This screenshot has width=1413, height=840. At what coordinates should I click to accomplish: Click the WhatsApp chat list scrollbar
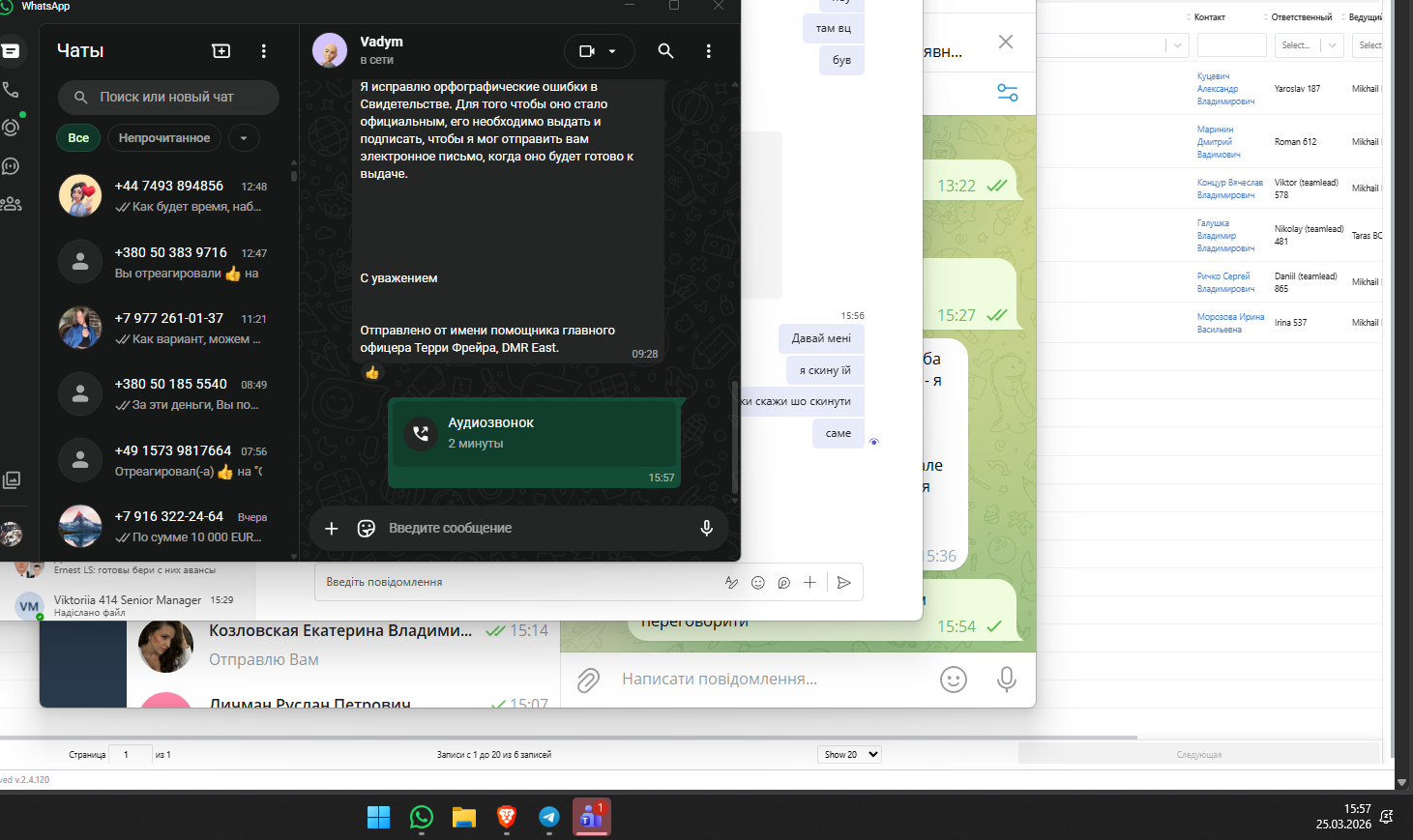click(x=294, y=177)
